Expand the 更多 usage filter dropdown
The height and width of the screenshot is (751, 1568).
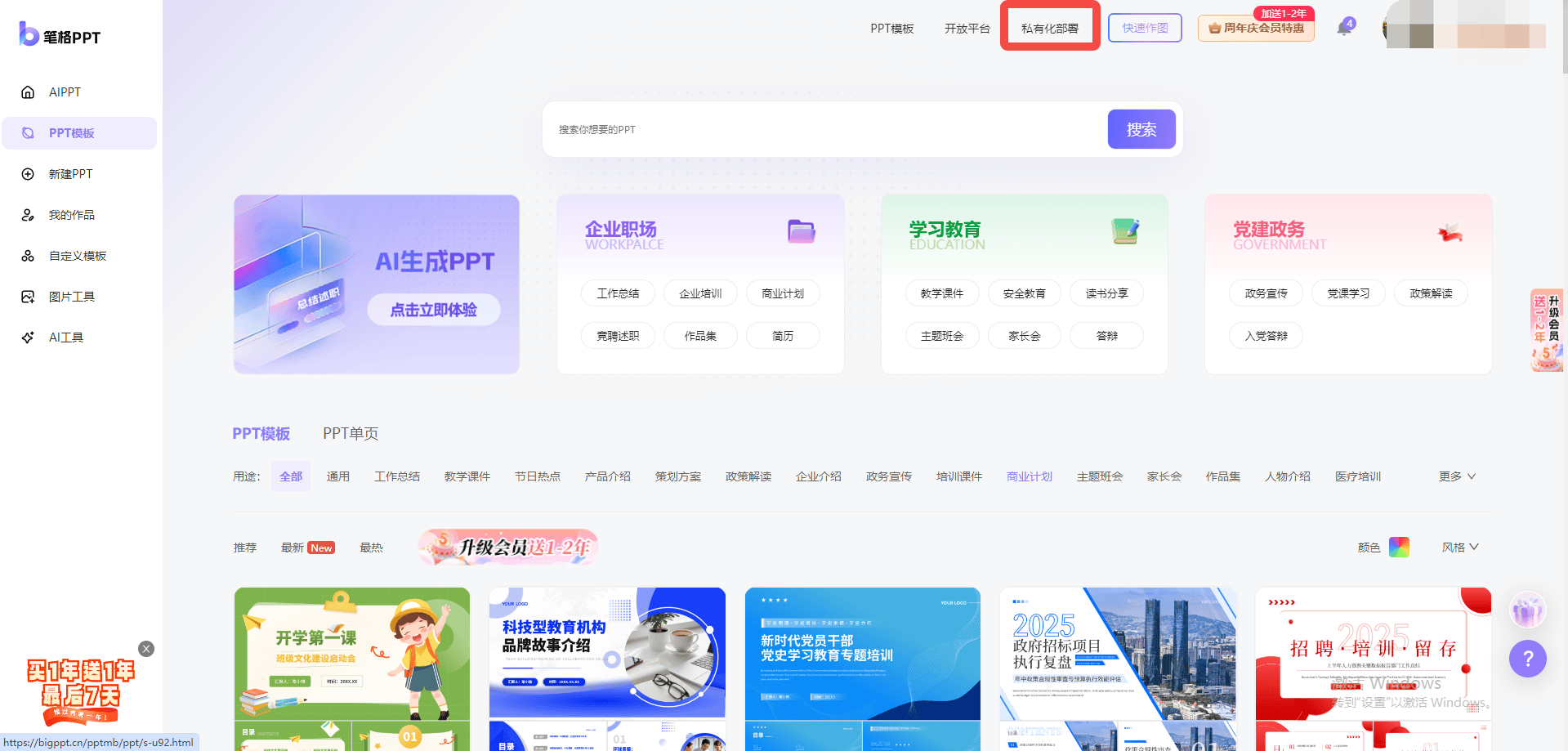(x=1457, y=476)
